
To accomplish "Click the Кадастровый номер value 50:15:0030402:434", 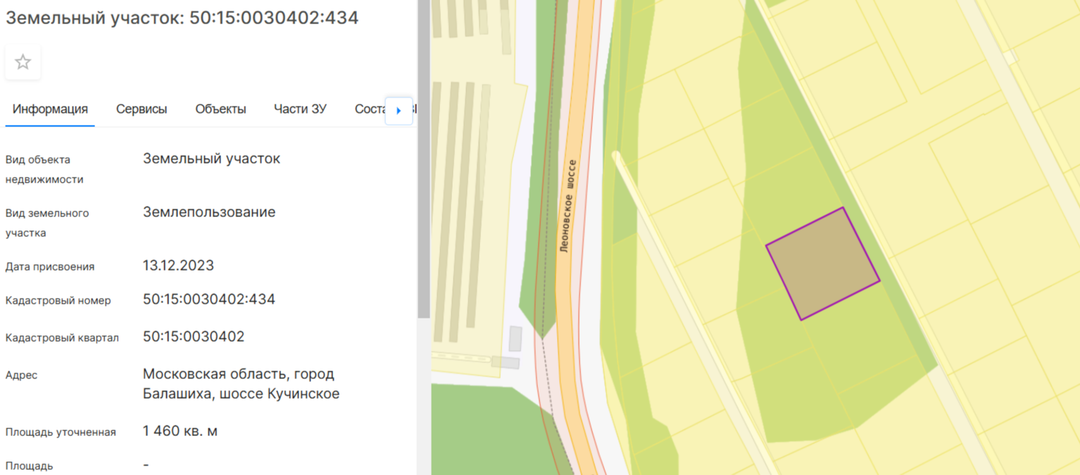I will point(209,299).
